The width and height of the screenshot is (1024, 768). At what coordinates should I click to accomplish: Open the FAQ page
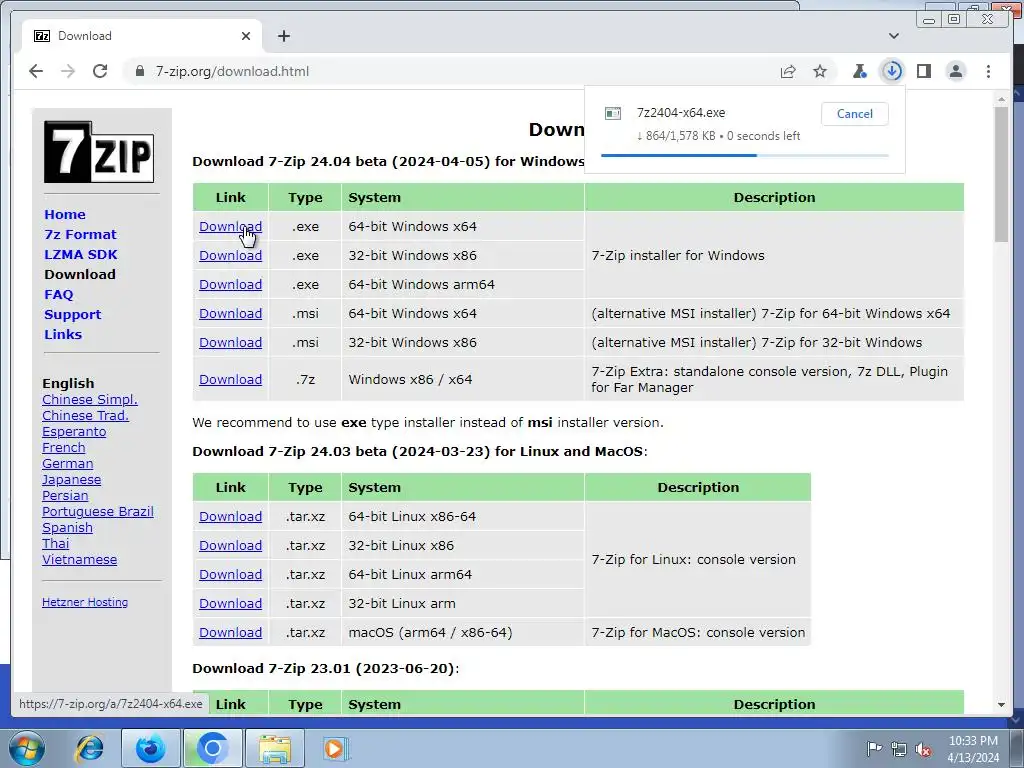click(59, 295)
